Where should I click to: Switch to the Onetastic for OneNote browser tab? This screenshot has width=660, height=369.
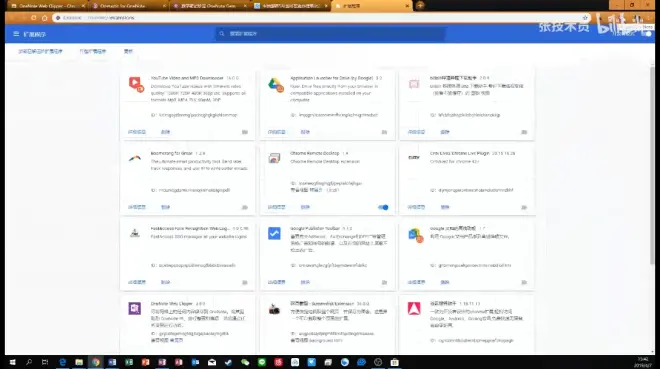click(x=128, y=6)
